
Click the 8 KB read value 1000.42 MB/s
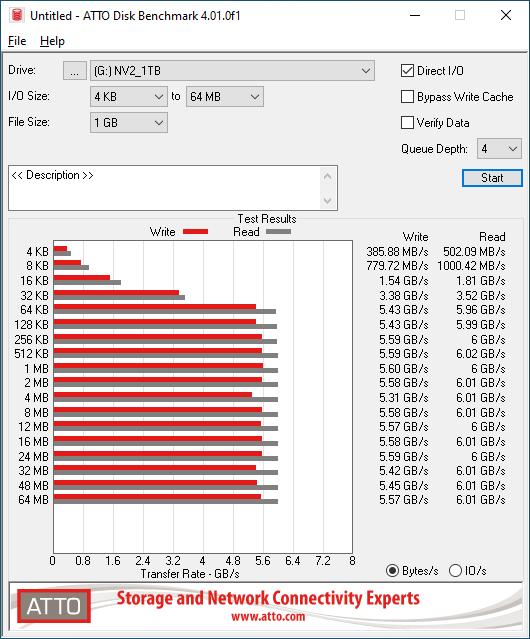pos(471,266)
